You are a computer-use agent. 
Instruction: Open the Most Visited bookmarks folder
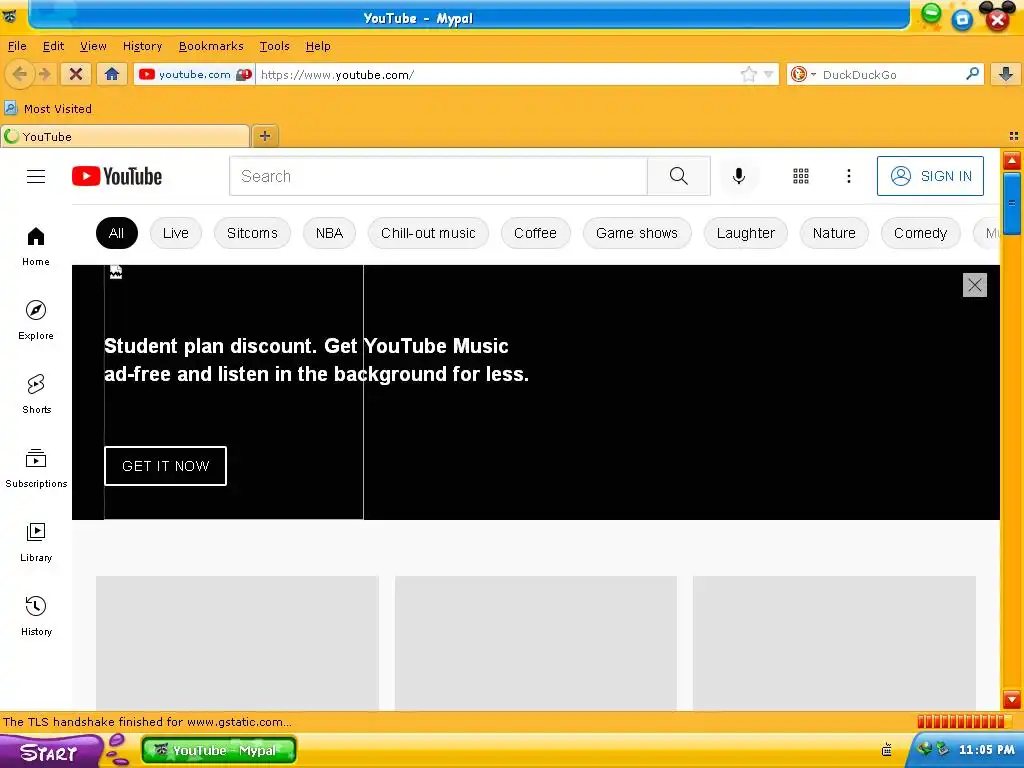48,108
